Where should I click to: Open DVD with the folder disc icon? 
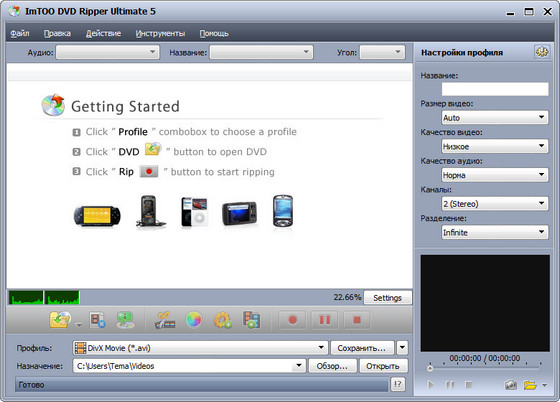[60, 320]
